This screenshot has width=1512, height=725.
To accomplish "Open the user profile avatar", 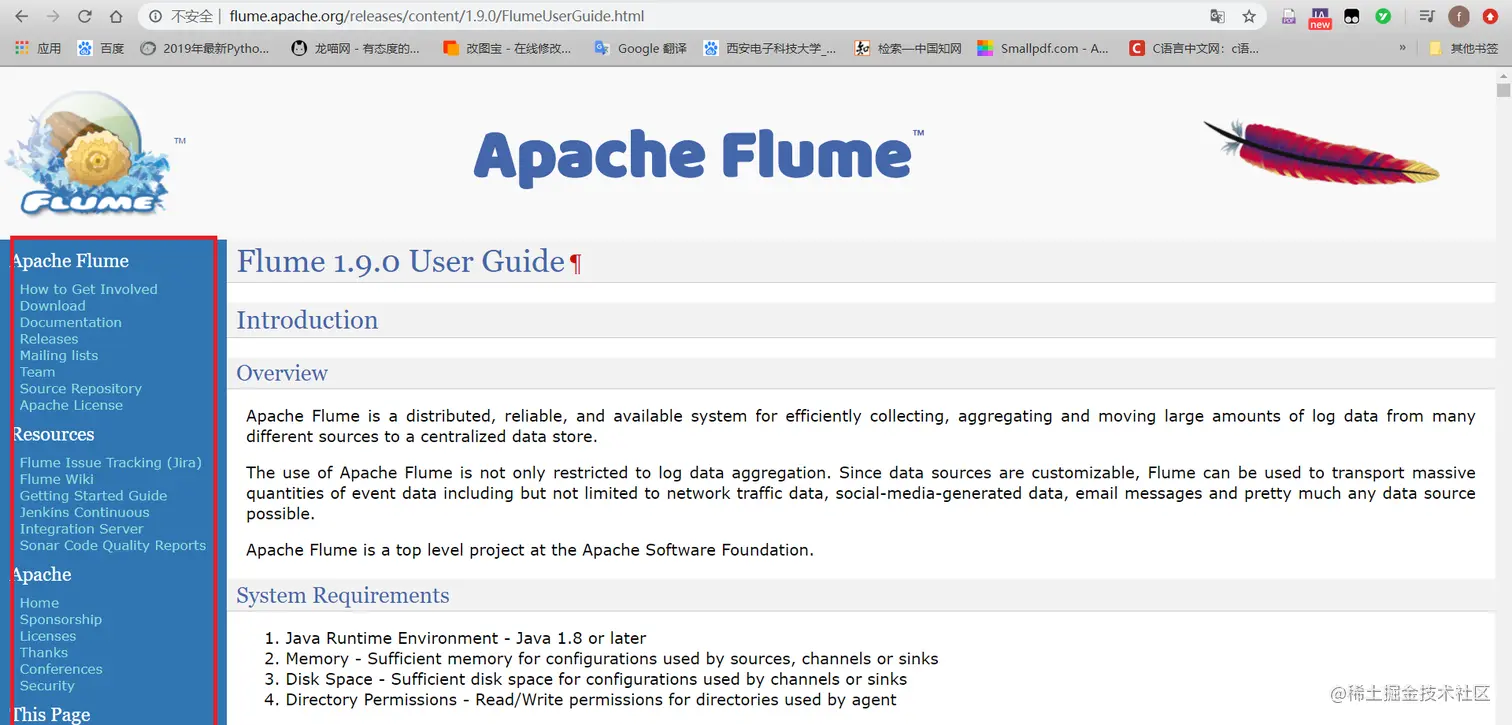I will 1459,16.
